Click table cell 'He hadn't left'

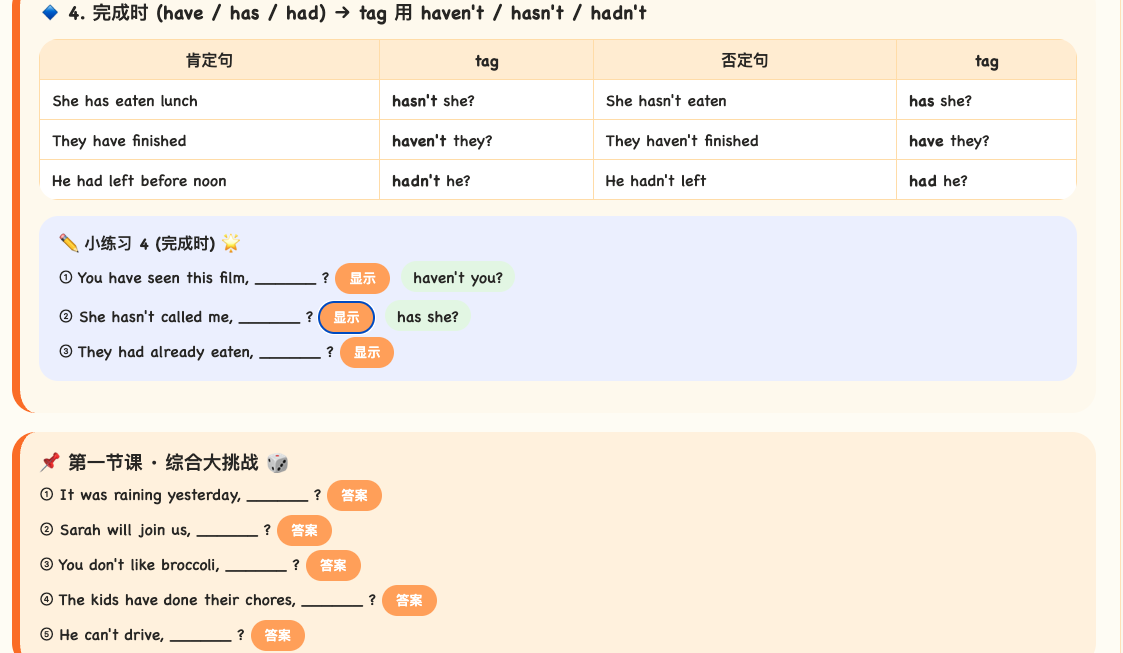point(745,180)
